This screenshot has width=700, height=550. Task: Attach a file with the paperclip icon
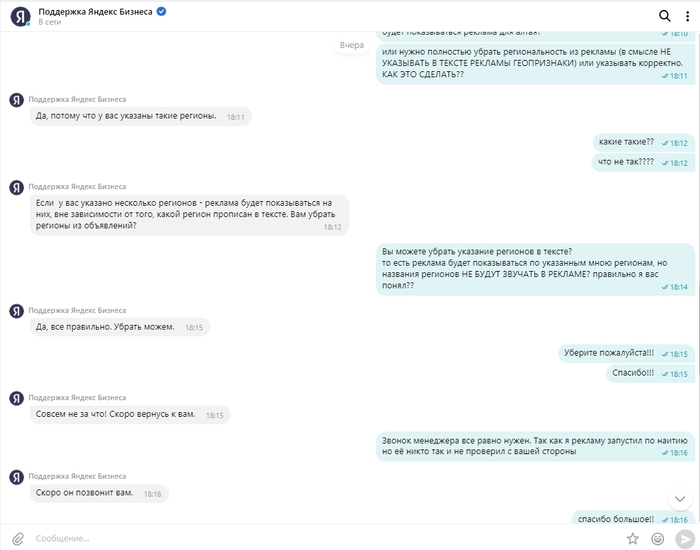(17, 538)
